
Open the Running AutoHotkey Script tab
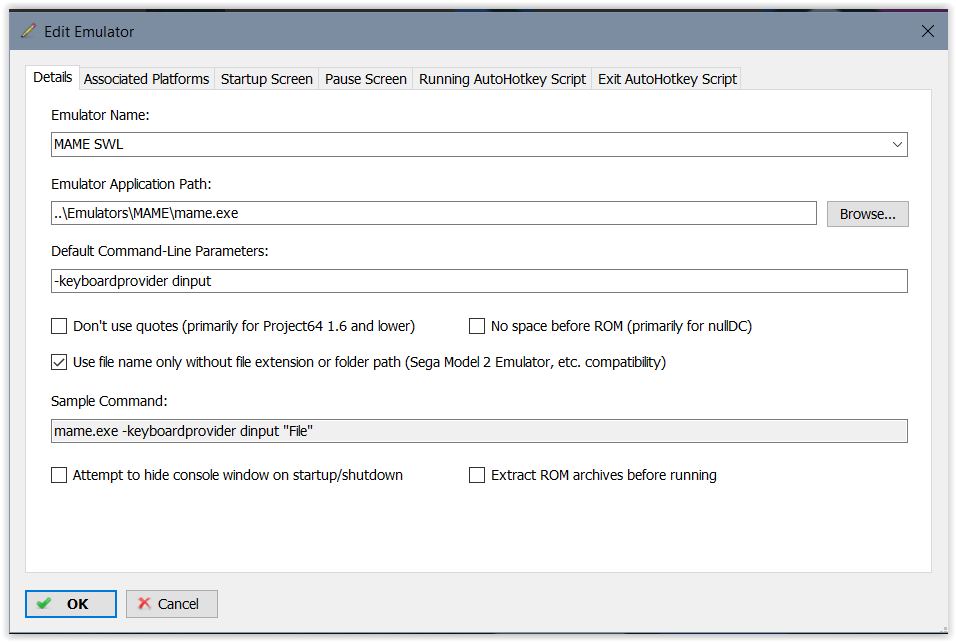502,79
